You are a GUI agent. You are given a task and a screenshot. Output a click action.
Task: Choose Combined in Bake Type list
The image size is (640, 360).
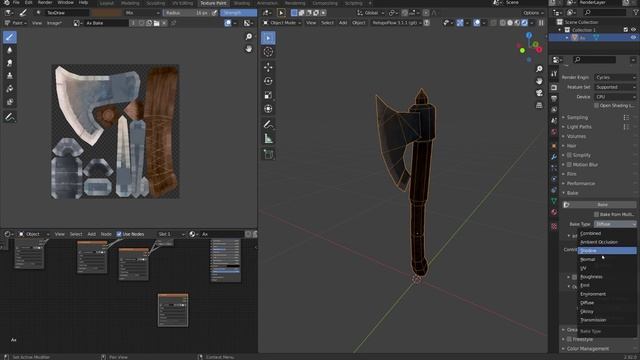tap(607, 233)
